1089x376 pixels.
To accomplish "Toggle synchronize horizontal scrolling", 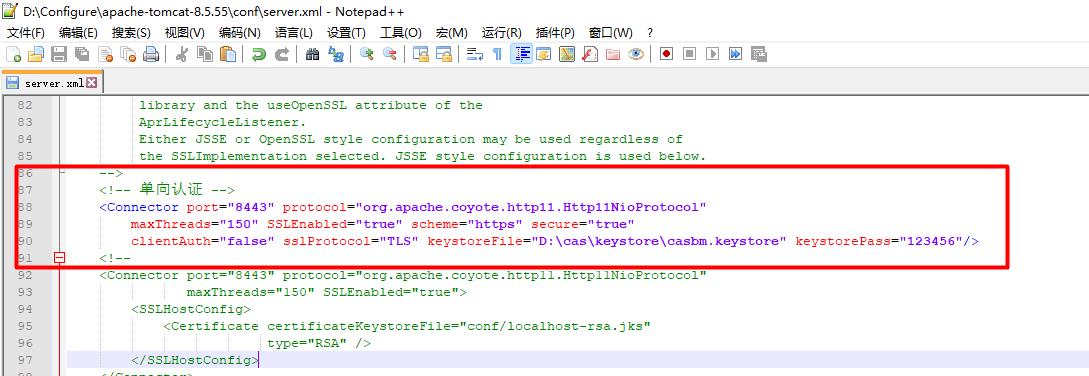I will [443, 54].
